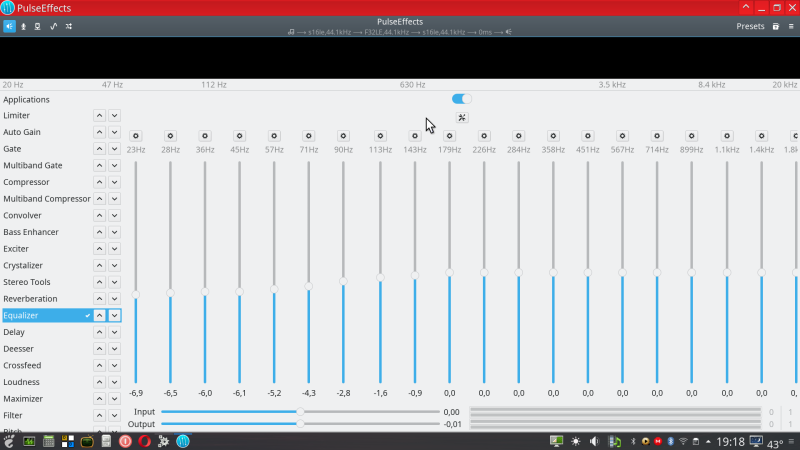Open settings for the 179Hz band
Screen dimensions: 800x450
449,136
